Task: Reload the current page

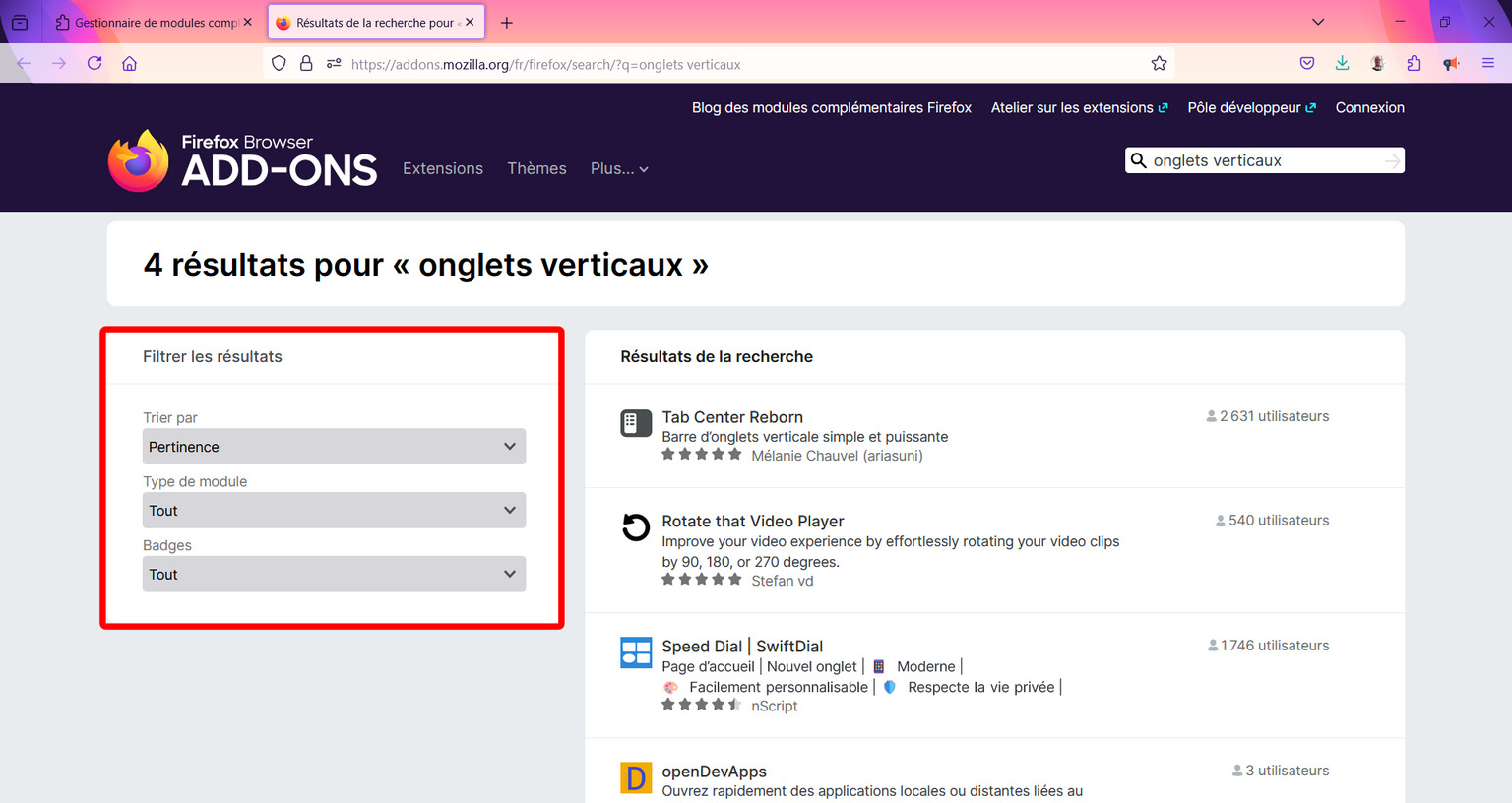Action: pyautogui.click(x=94, y=63)
